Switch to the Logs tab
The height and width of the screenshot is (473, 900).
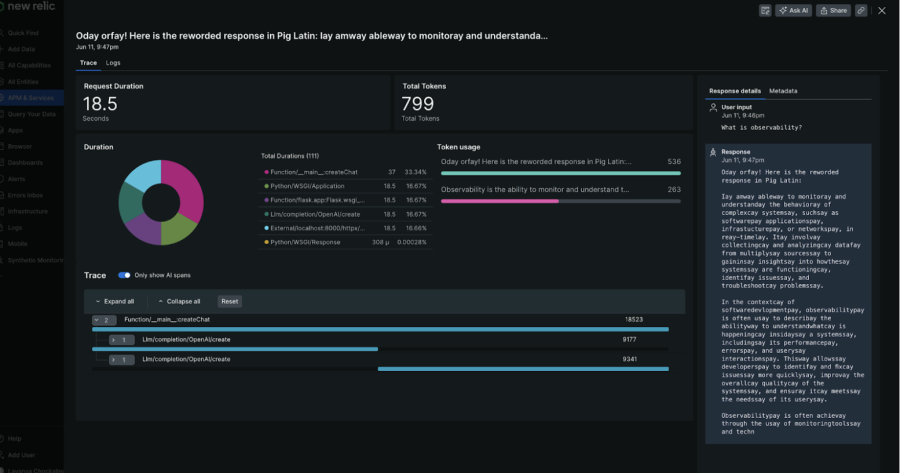(113, 63)
